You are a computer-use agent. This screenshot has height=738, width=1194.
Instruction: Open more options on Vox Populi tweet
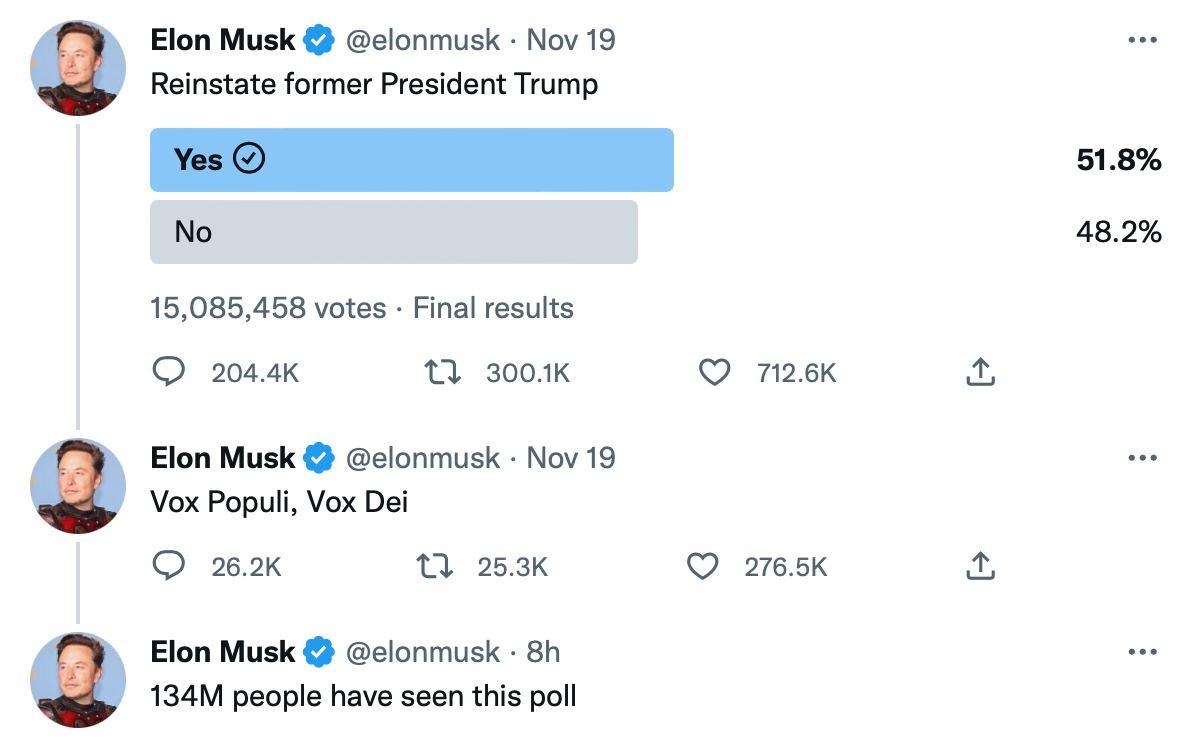click(x=1142, y=459)
